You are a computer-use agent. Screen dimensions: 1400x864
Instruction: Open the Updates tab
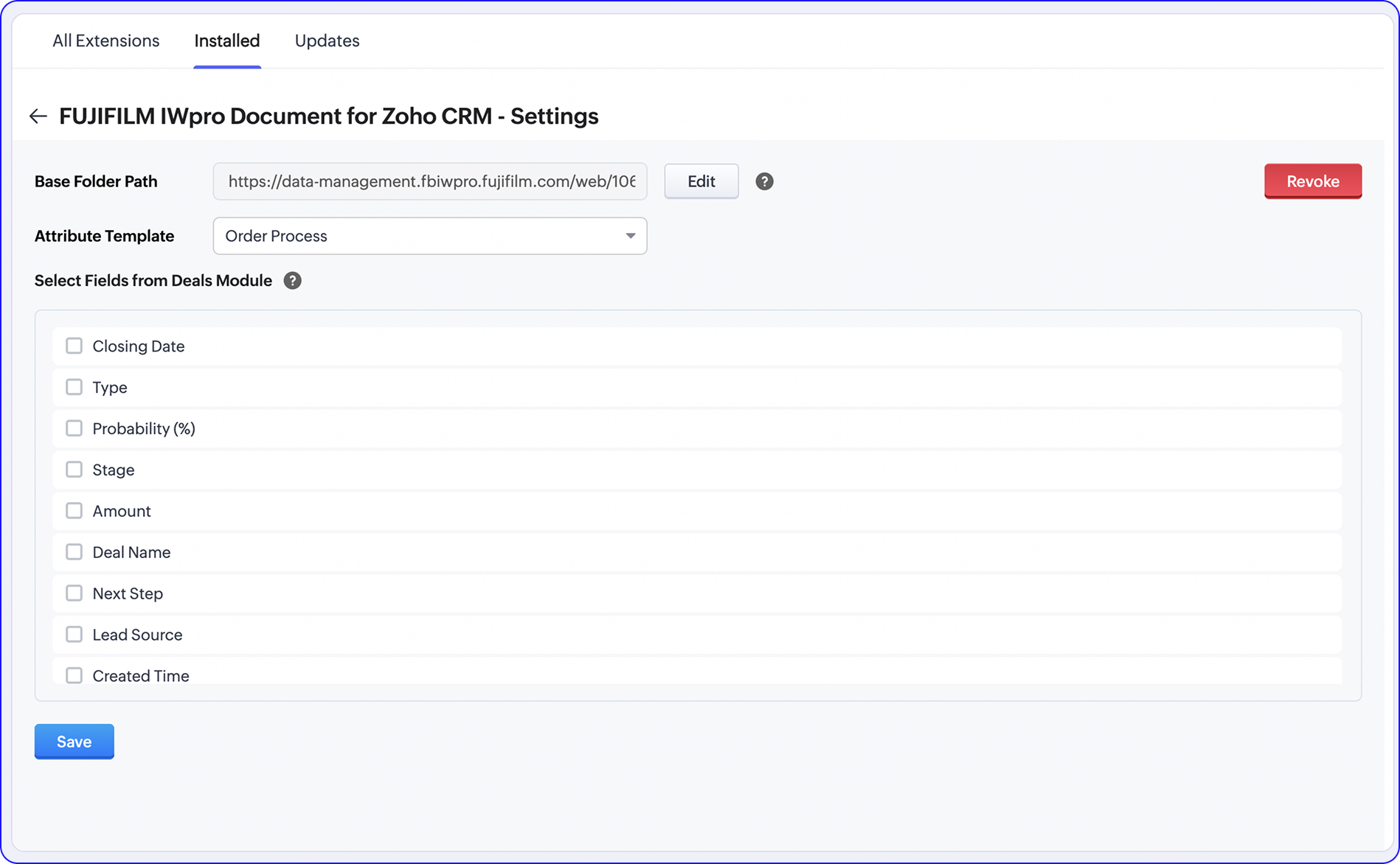pyautogui.click(x=327, y=41)
